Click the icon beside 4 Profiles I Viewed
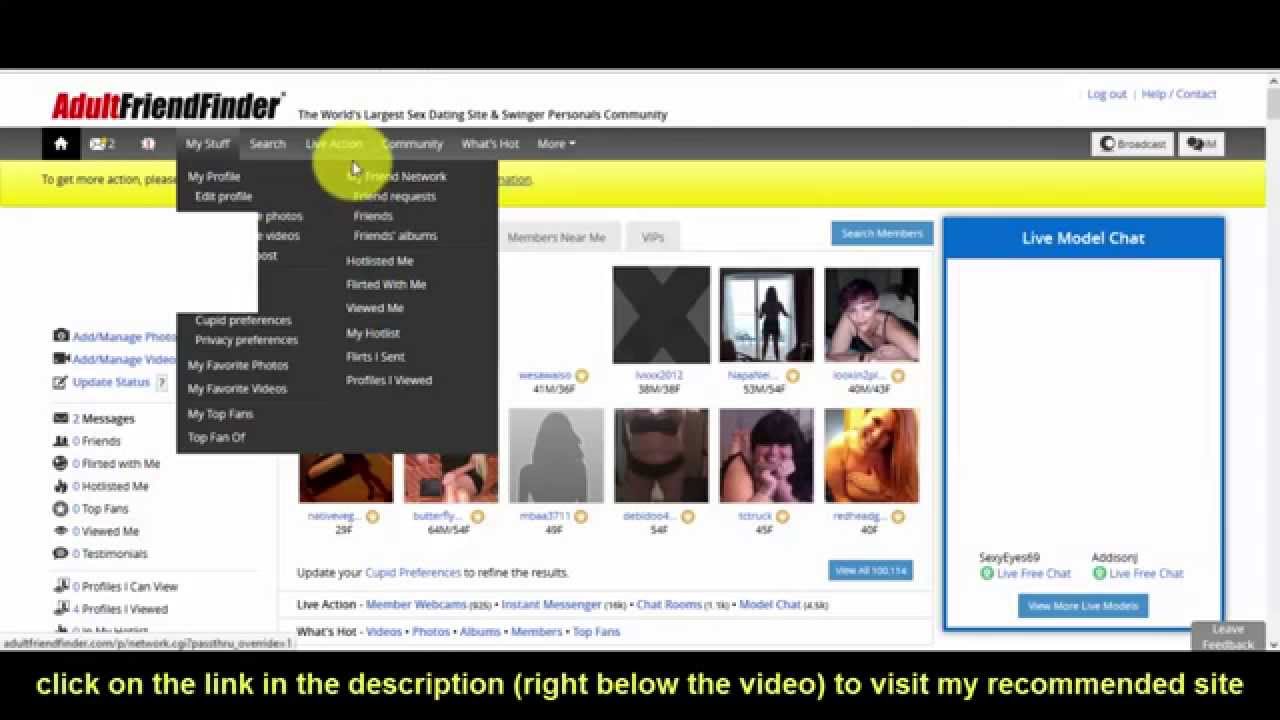Screen dimensions: 1280x720 (61, 608)
